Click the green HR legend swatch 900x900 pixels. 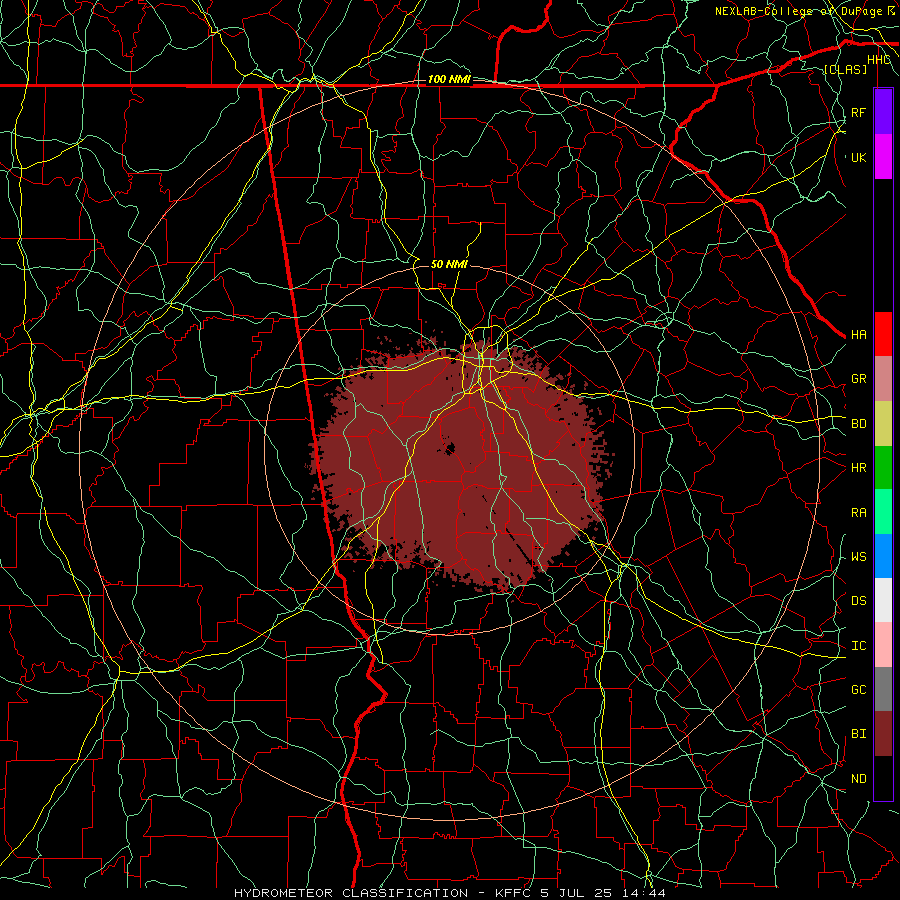tap(883, 468)
